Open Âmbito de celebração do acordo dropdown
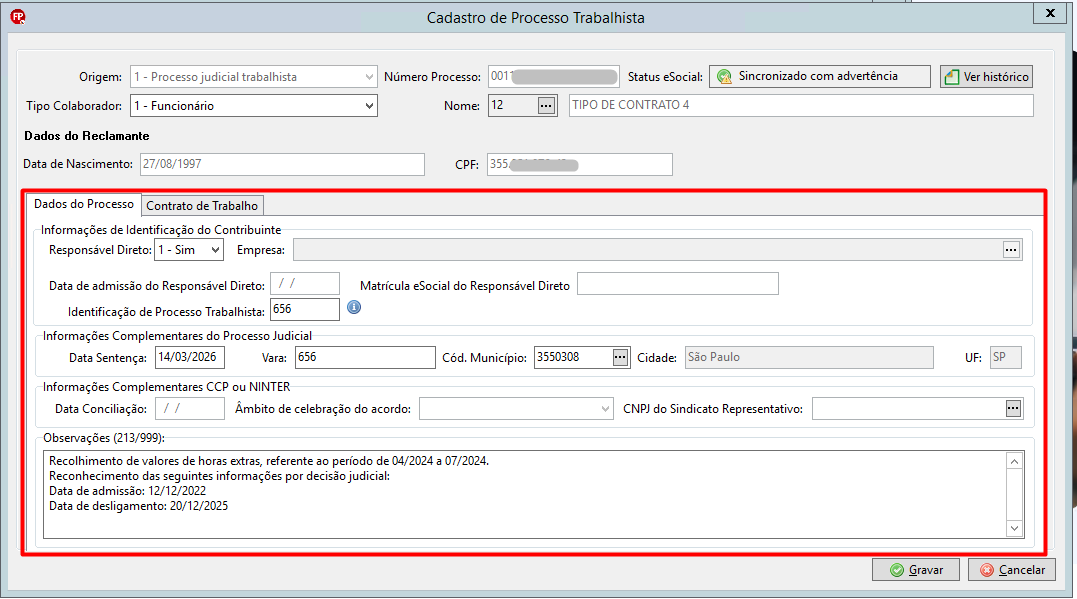This screenshot has width=1077, height=599. tap(605, 409)
